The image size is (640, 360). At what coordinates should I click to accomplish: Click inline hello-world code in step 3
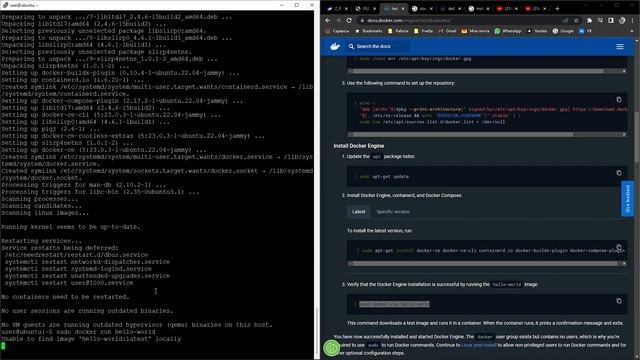507,284
